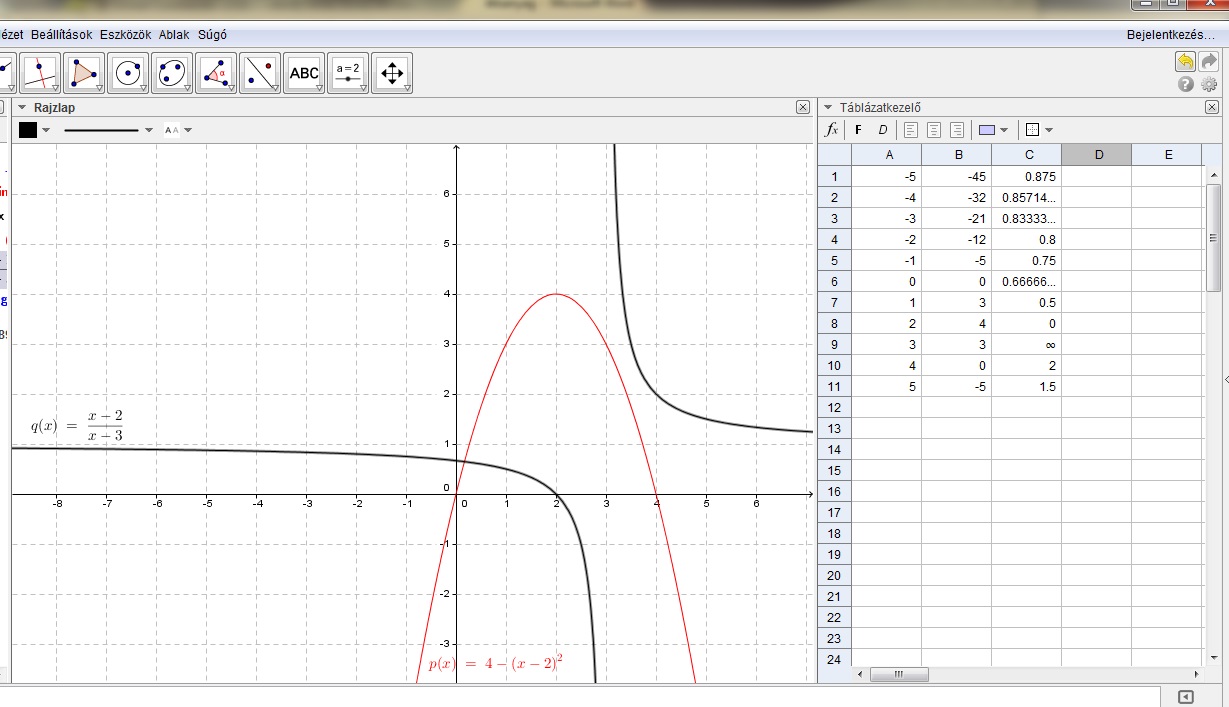Select the Angle measurement tool

point(216,73)
